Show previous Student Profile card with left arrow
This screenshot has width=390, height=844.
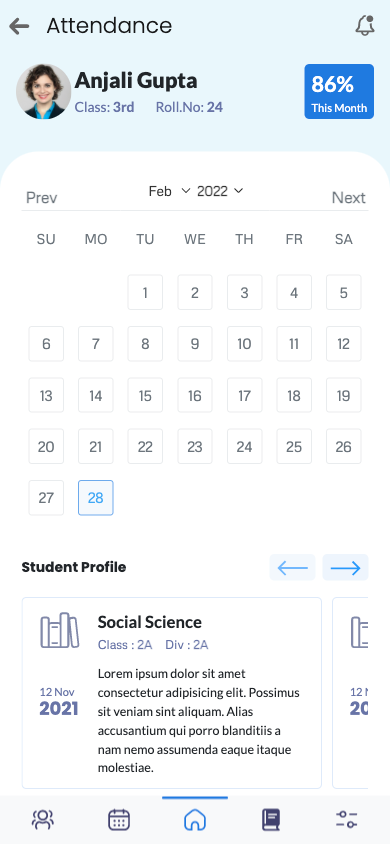293,567
